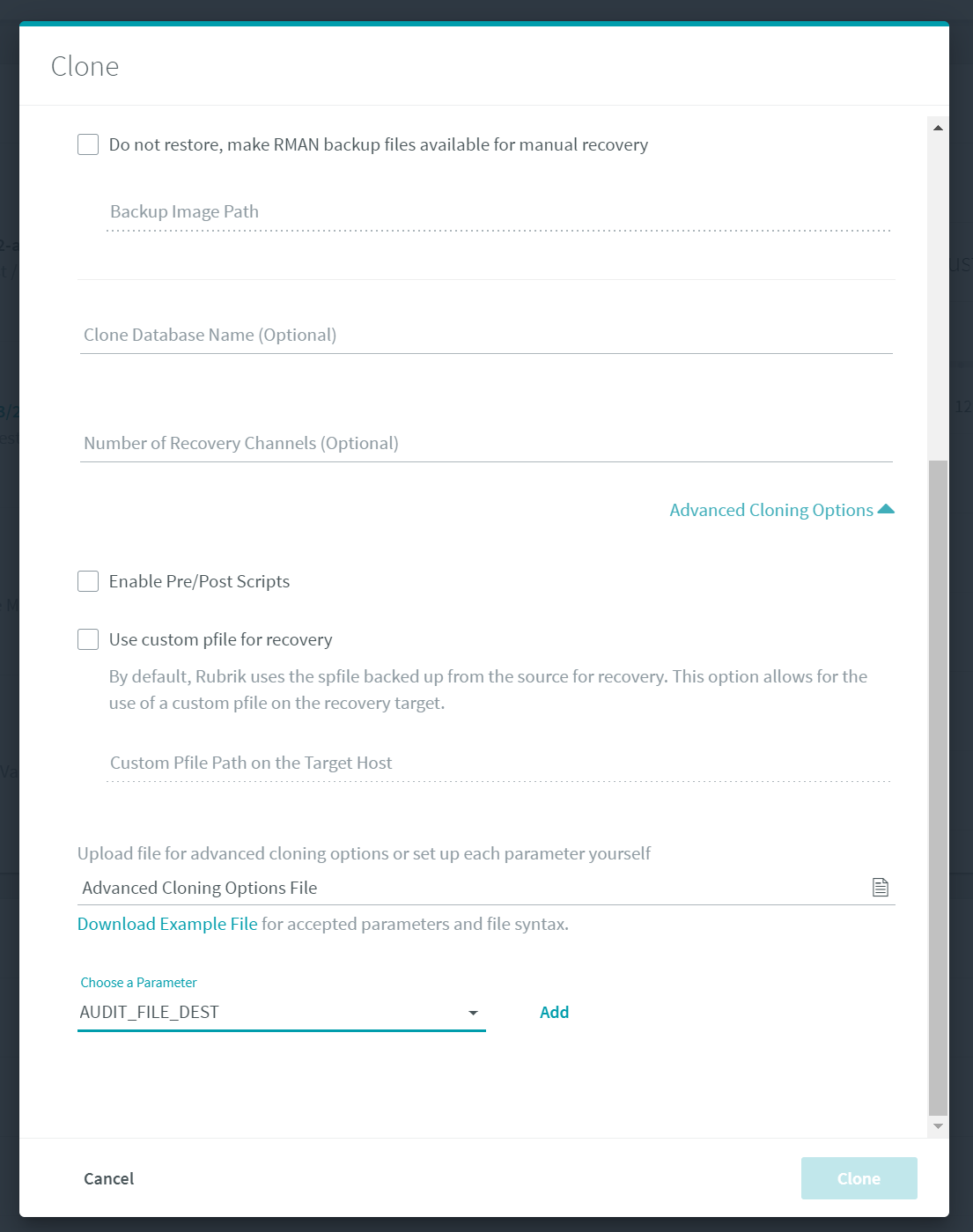Toggle 'Use custom pfile for recovery'
This screenshot has width=973, height=1232.
click(88, 639)
